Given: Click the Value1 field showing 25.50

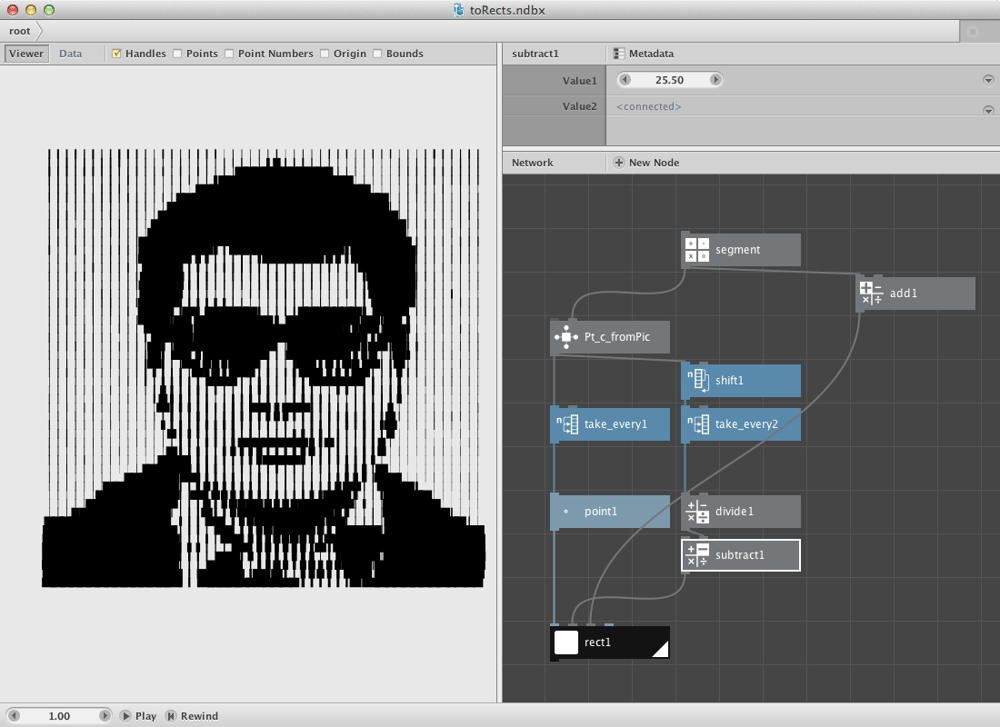Looking at the screenshot, I should (670, 80).
